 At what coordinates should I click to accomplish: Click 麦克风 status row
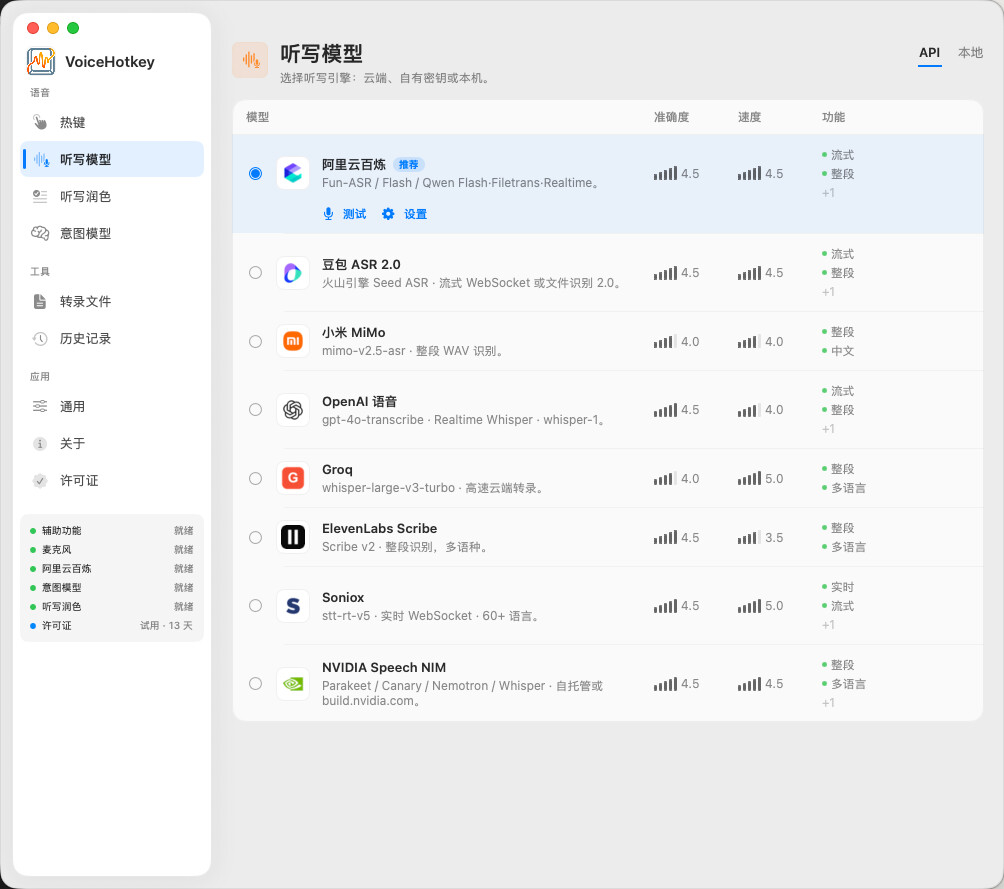click(x=111, y=550)
